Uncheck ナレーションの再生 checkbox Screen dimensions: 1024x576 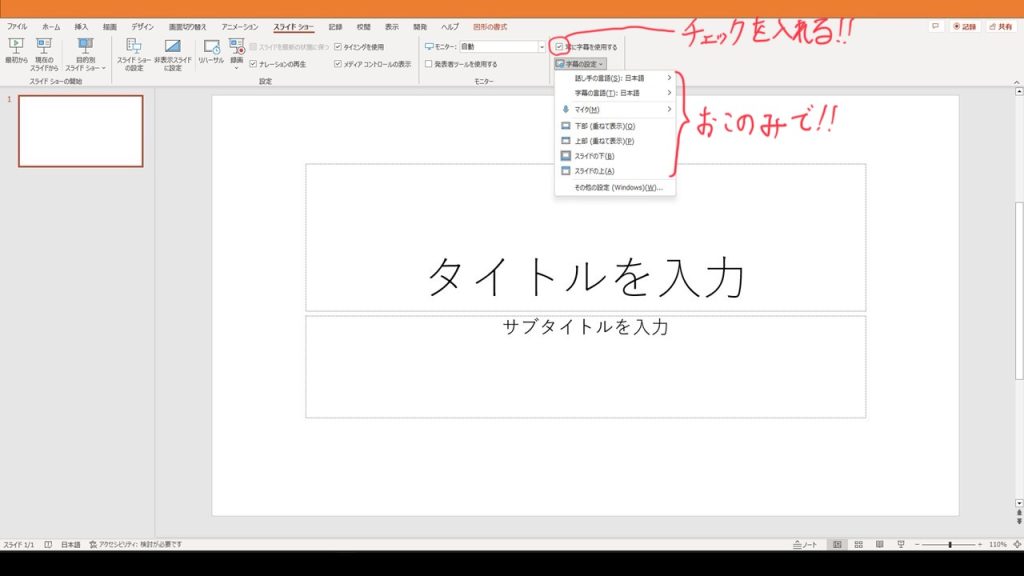pos(253,64)
